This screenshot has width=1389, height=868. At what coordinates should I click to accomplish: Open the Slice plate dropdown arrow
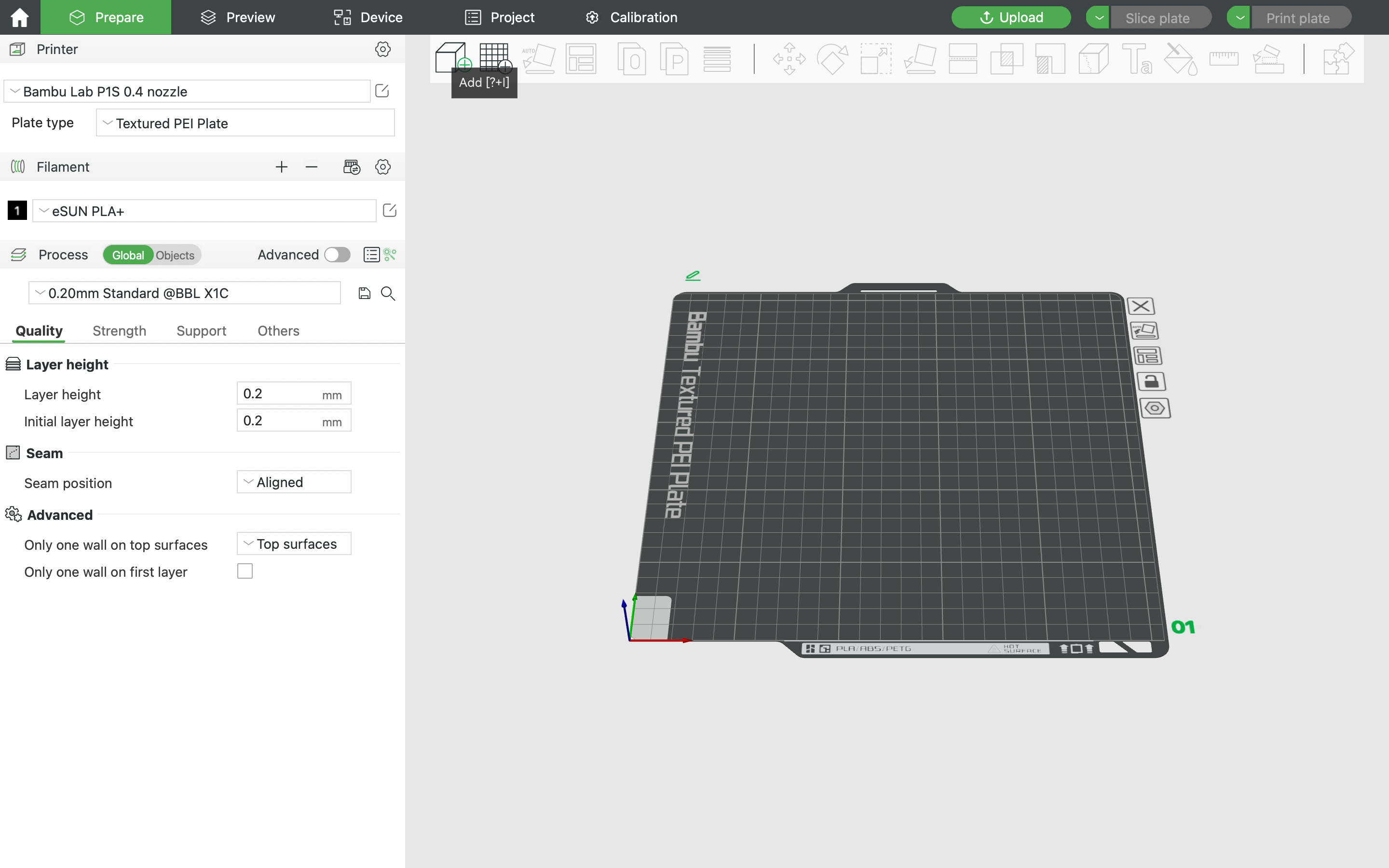(x=1099, y=17)
